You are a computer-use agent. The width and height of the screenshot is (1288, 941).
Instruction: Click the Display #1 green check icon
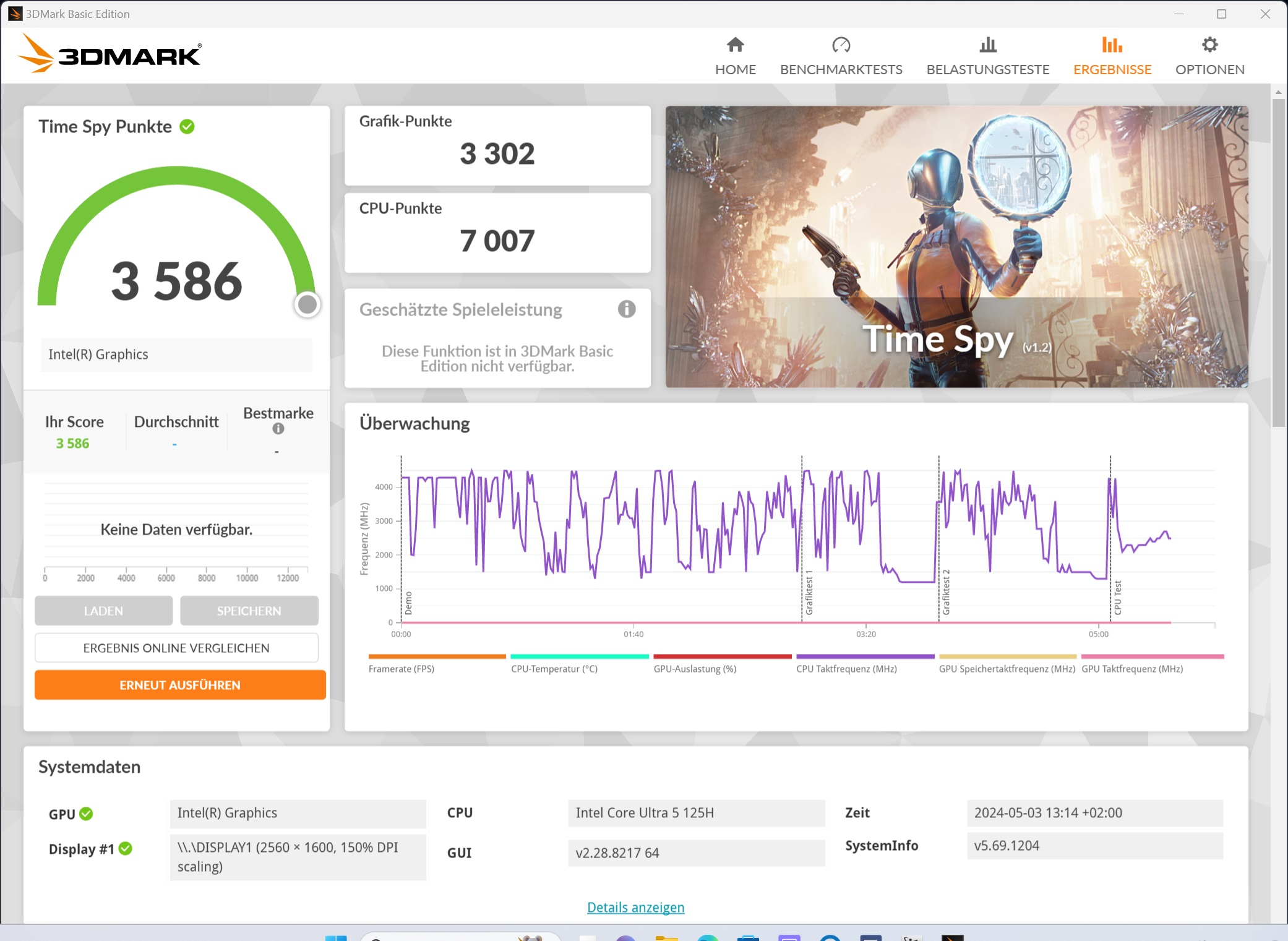coord(126,848)
